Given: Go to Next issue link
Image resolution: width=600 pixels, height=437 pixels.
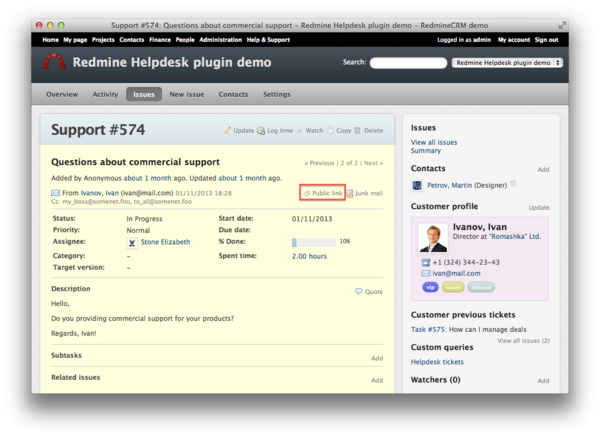Looking at the screenshot, I should pyautogui.click(x=372, y=162).
